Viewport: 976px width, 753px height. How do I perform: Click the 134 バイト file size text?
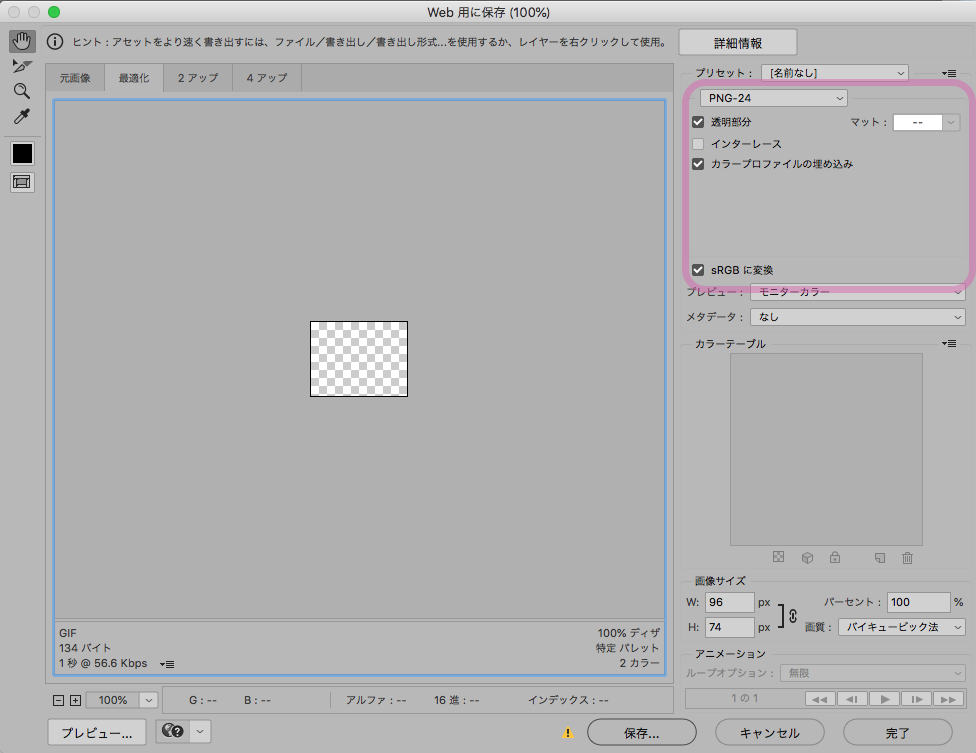(x=85, y=648)
